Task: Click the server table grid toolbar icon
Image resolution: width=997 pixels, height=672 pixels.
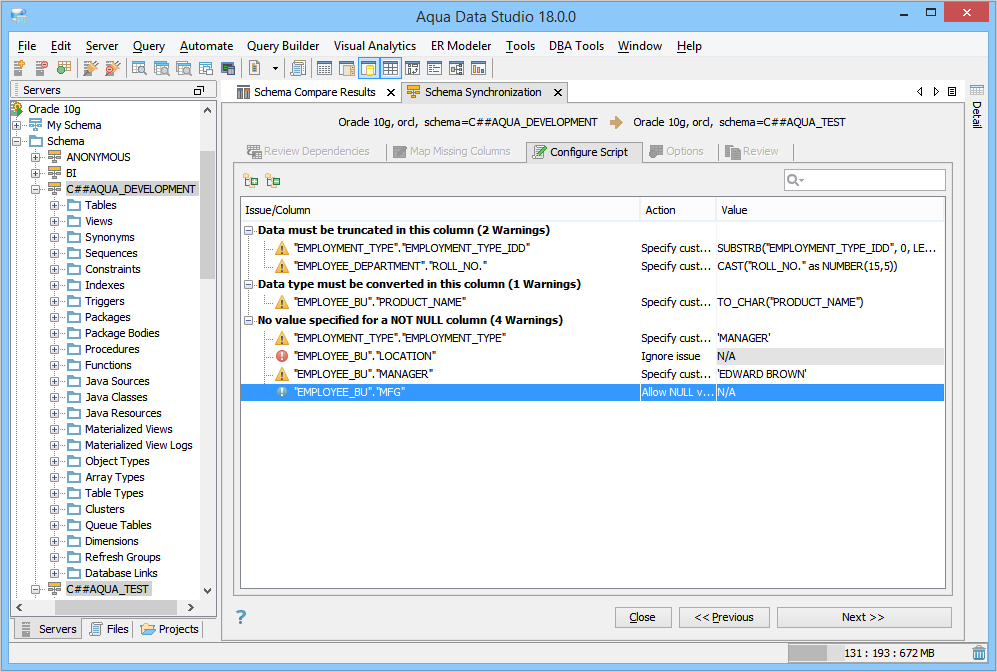Action: (64, 68)
